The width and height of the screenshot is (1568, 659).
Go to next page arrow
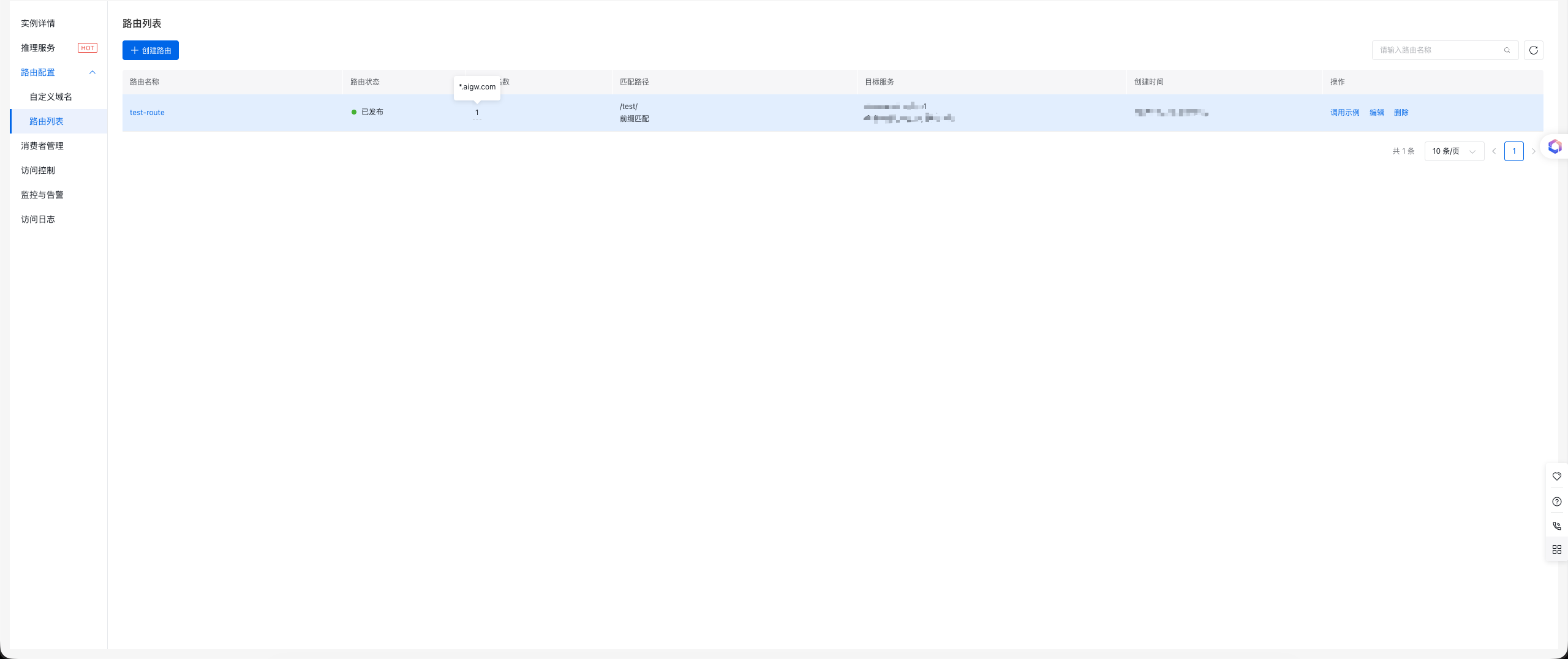click(x=1533, y=151)
